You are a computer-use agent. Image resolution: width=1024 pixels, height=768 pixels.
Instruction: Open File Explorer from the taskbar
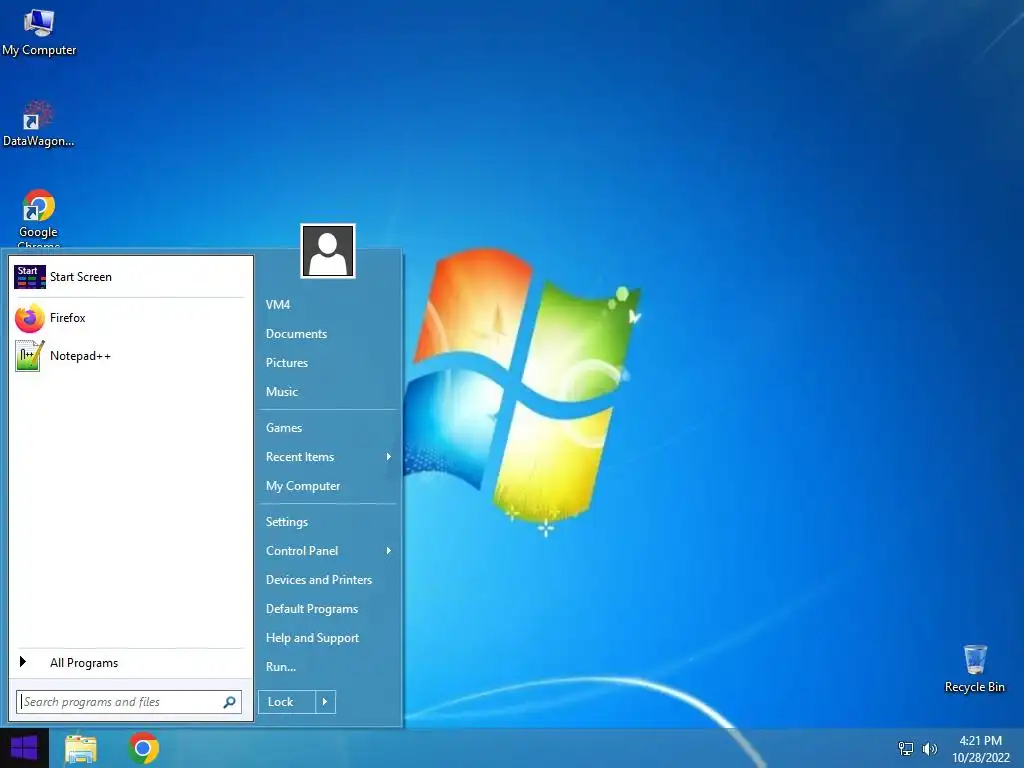click(80, 748)
